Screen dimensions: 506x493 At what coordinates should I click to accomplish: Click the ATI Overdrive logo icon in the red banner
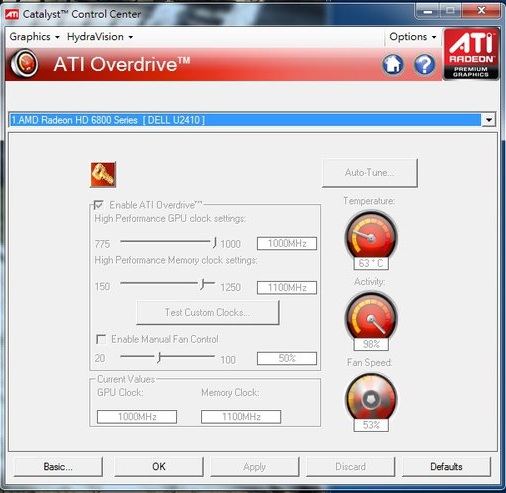tap(24, 64)
